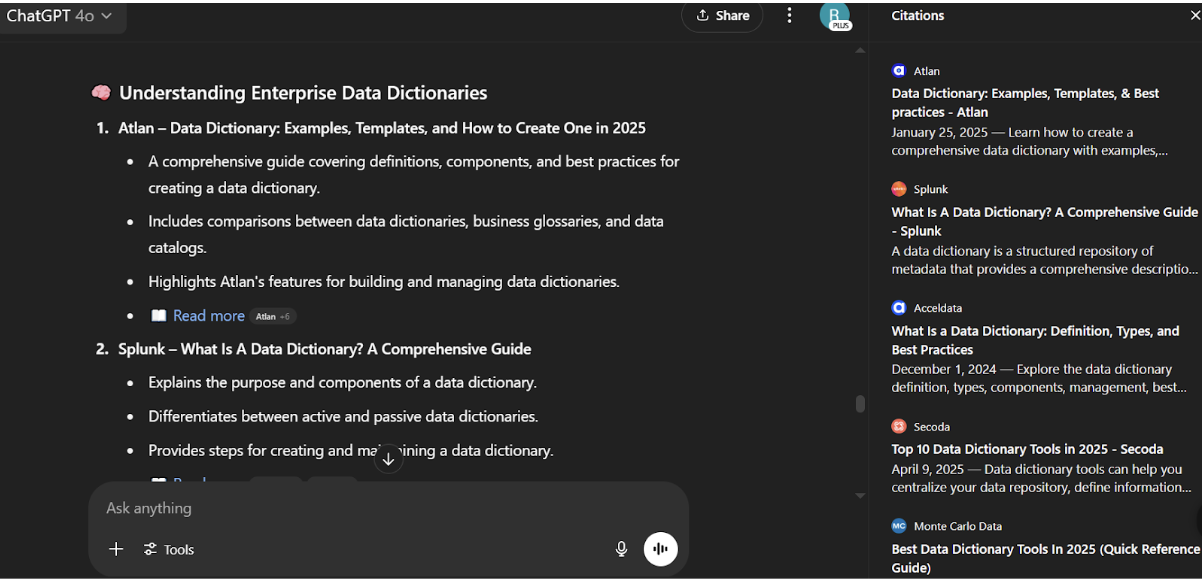Click the bullet about active and passive dictionaries
Screen dimensions: 1202x580
click(x=343, y=416)
